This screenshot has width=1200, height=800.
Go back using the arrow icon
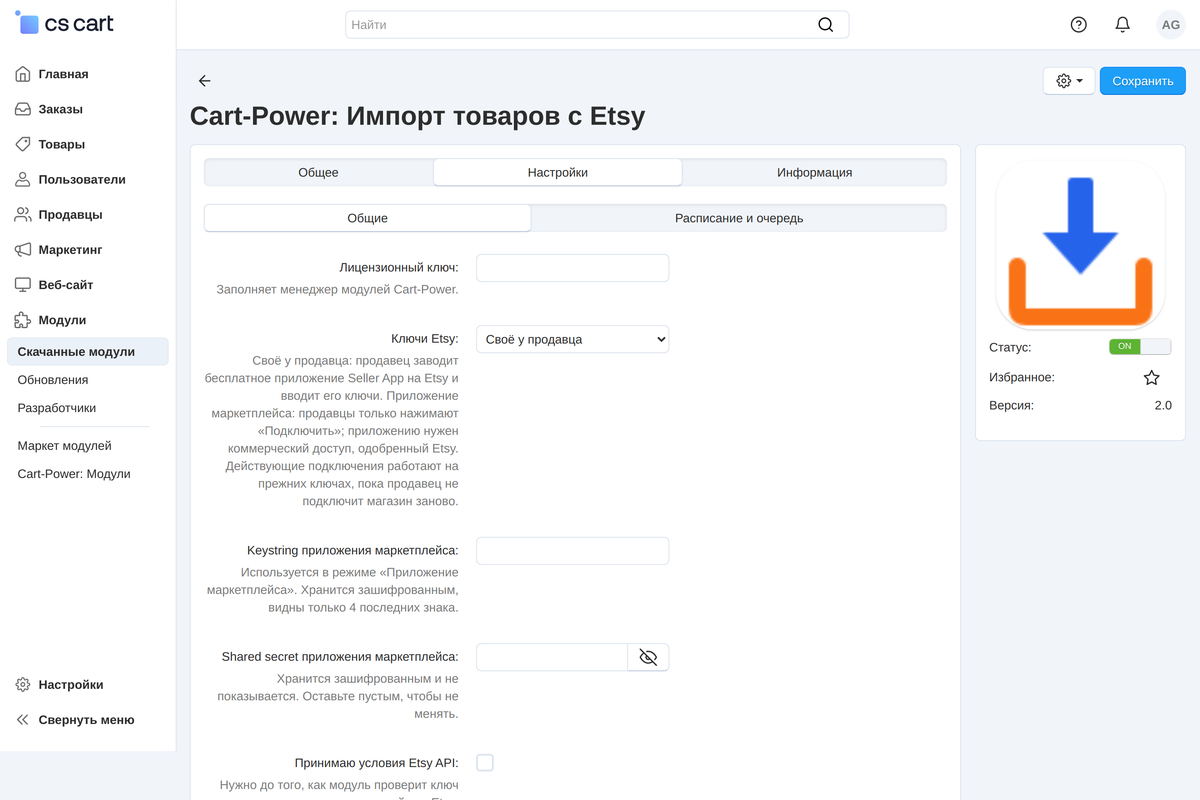pyautogui.click(x=205, y=81)
